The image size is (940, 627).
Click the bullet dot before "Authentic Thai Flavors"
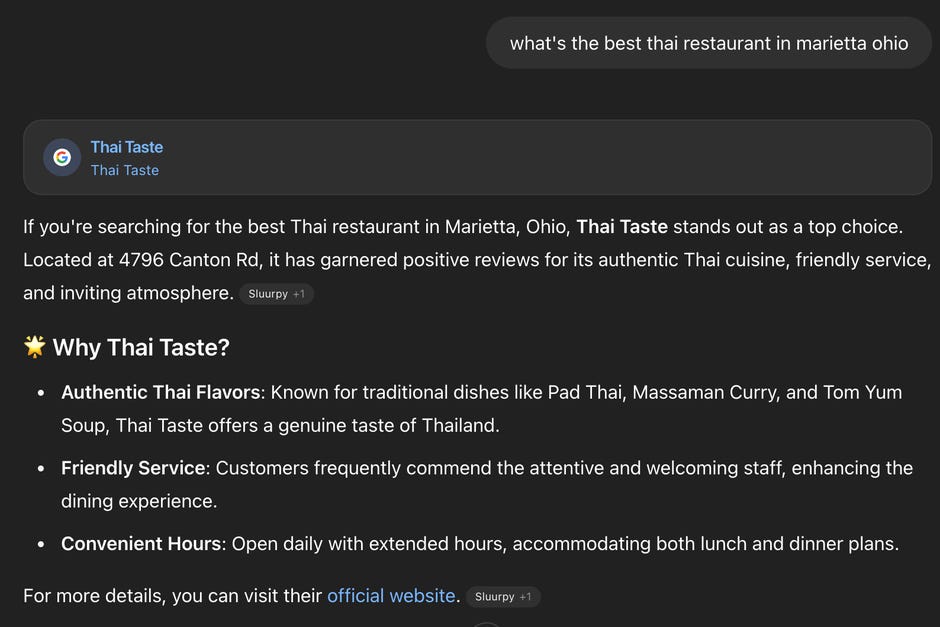[41, 393]
